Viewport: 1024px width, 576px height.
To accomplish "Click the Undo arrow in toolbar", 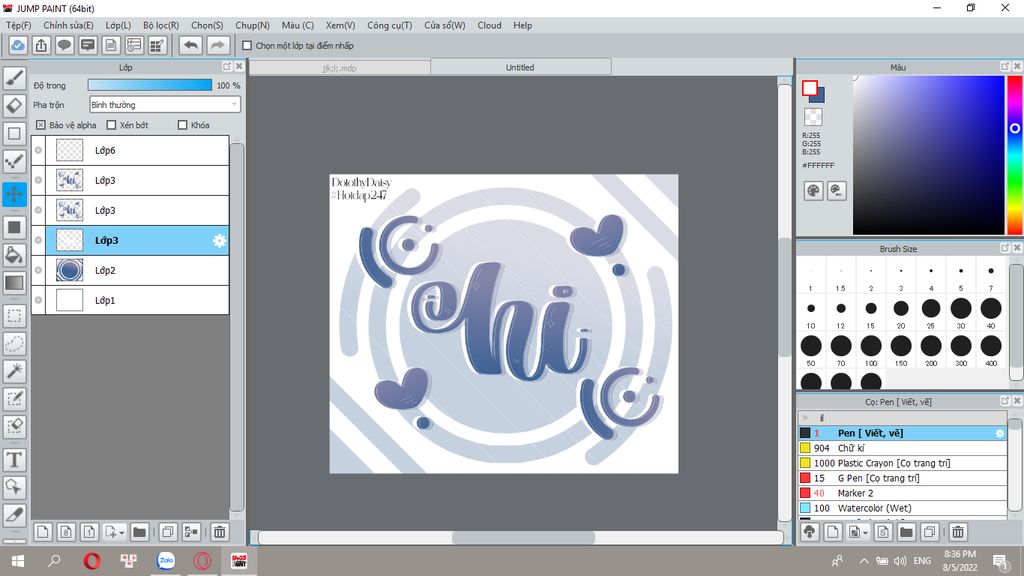I will (191, 45).
